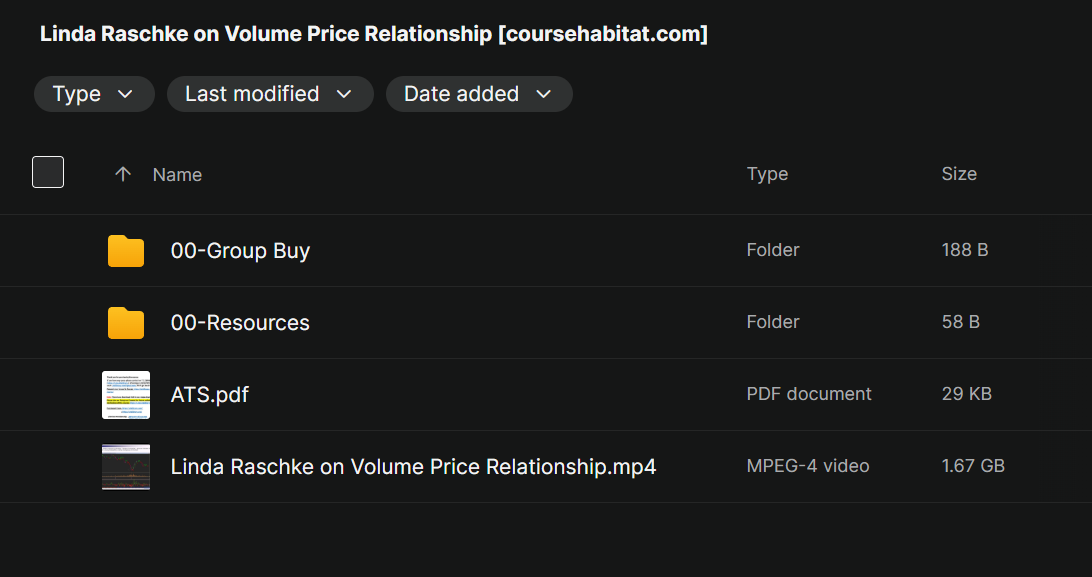Click the coursehabitat.com folder title
Image resolution: width=1092 pixels, height=577 pixels.
click(374, 34)
